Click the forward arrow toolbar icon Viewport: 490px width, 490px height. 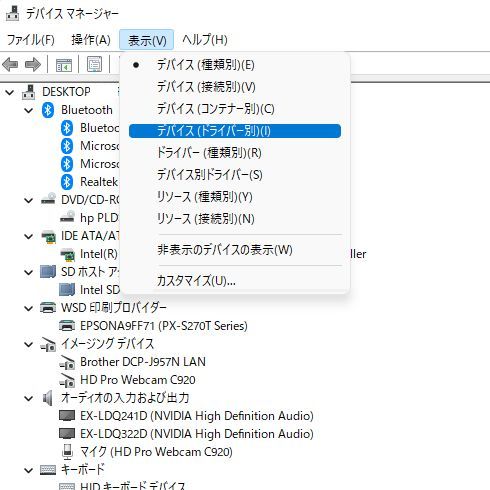click(x=33, y=64)
